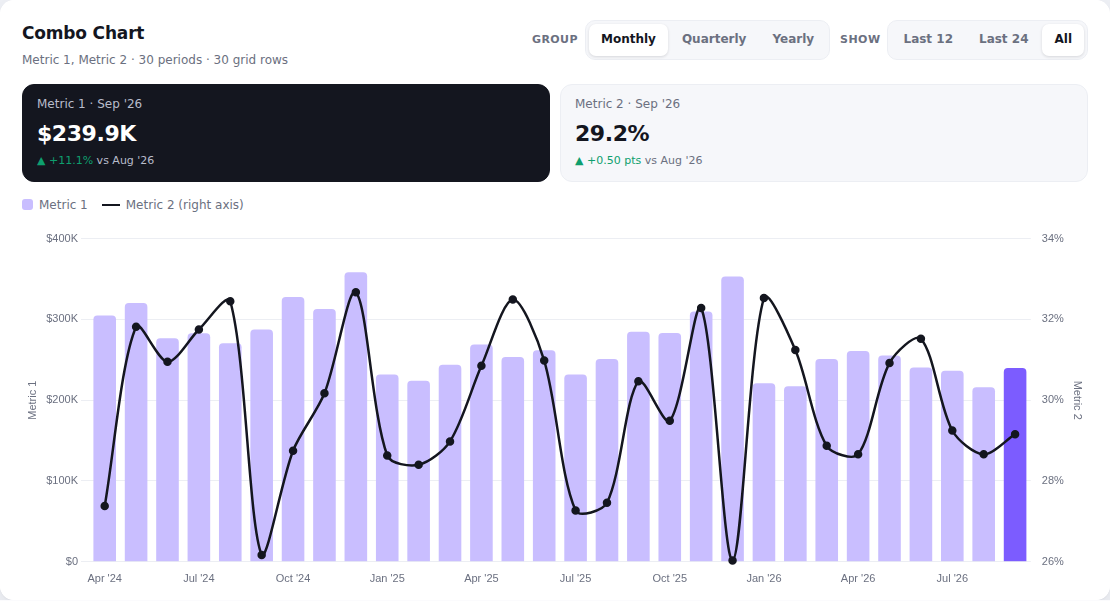Click the "Jul '26" x-axis label
1110x601 pixels.
[952, 578]
